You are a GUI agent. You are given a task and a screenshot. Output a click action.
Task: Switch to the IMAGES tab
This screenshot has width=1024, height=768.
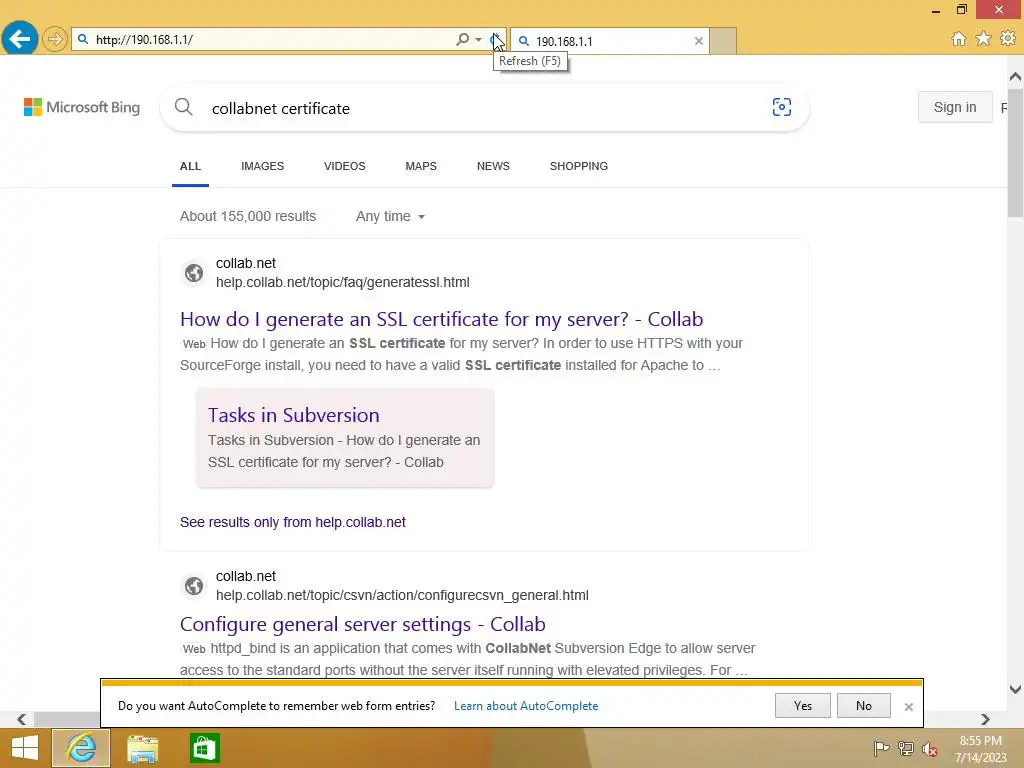click(x=263, y=167)
